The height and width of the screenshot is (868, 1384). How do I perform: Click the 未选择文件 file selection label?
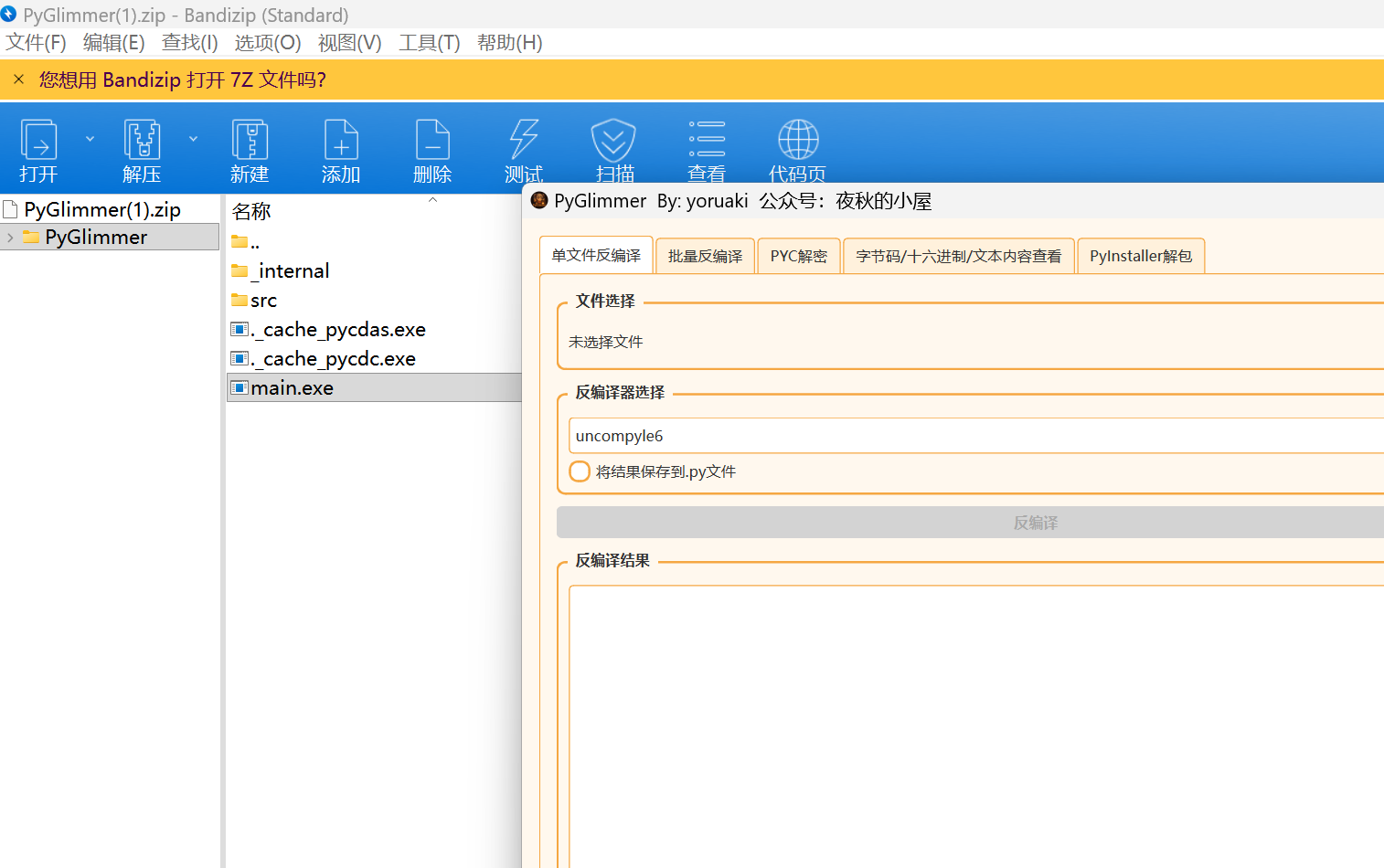tap(605, 342)
